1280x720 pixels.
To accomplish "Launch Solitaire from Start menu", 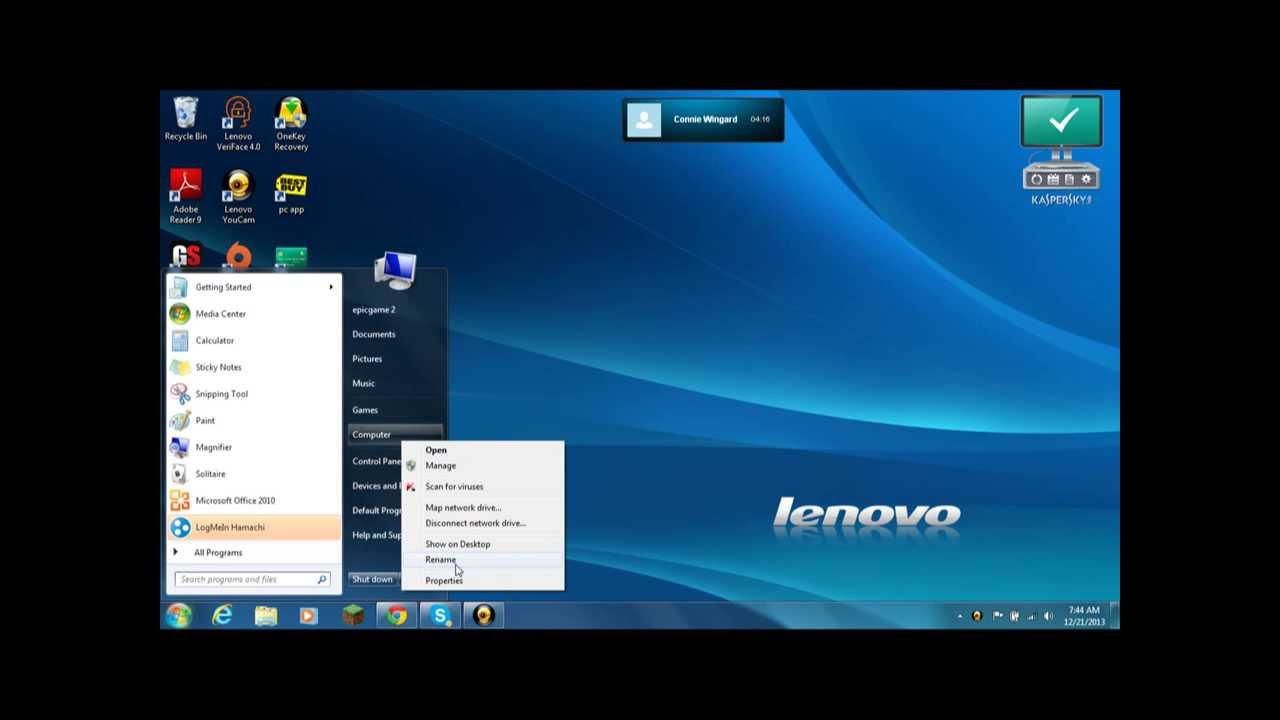I will point(255,474).
